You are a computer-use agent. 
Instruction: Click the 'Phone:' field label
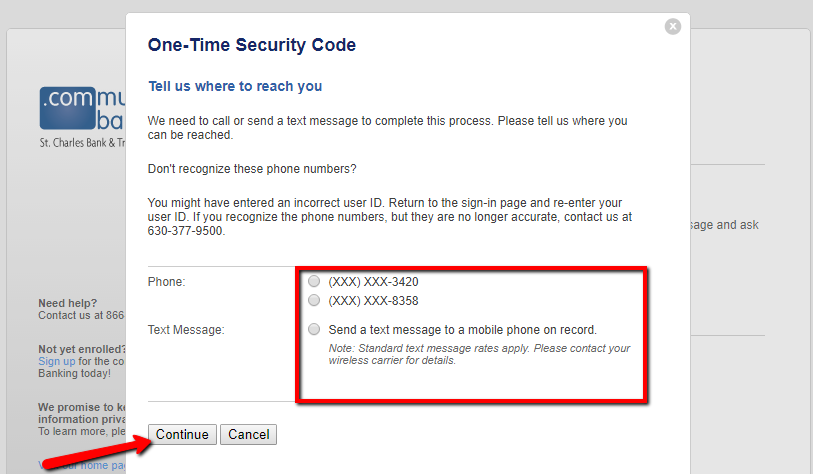(x=166, y=282)
